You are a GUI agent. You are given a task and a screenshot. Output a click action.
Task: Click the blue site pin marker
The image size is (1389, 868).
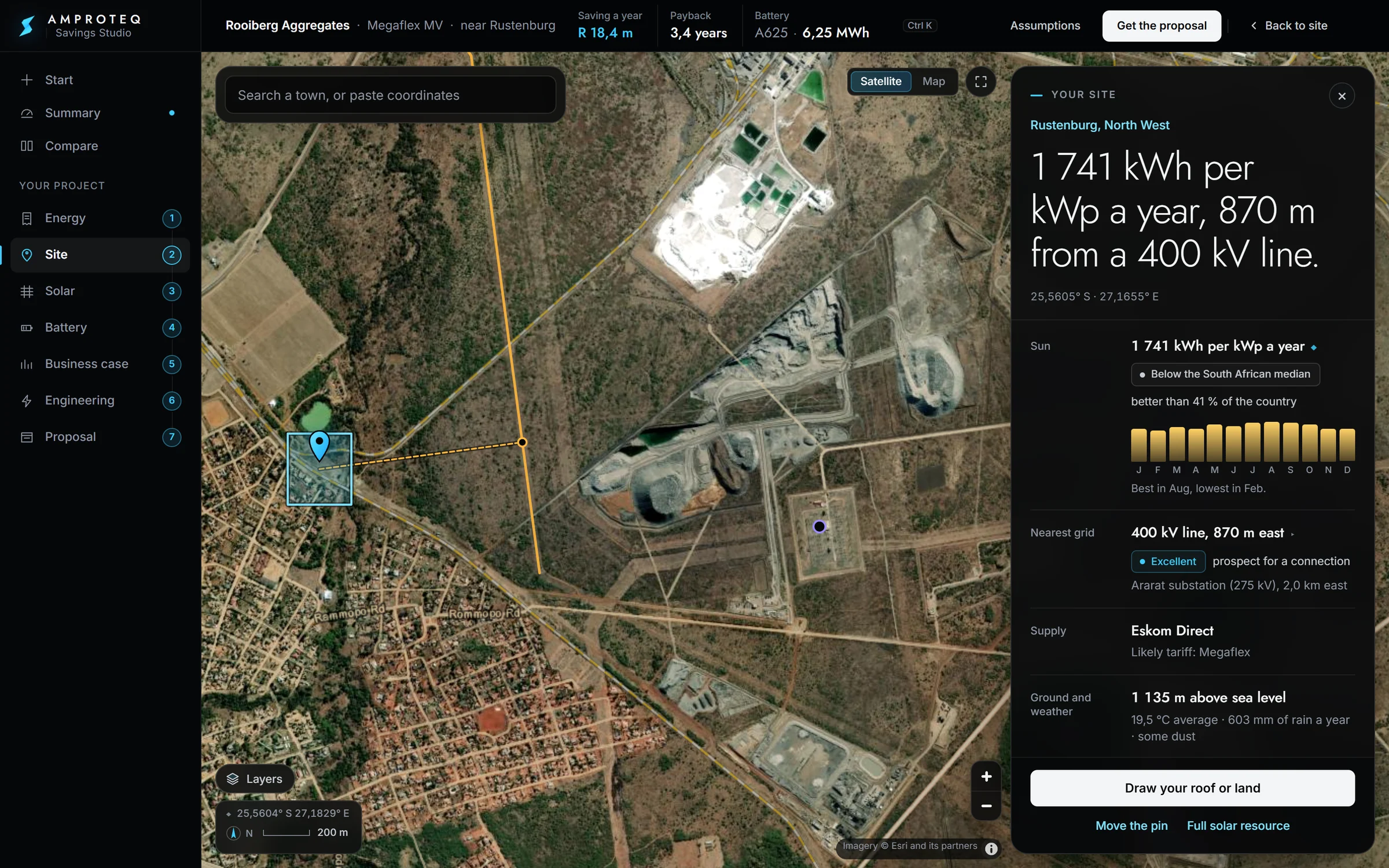(319, 446)
